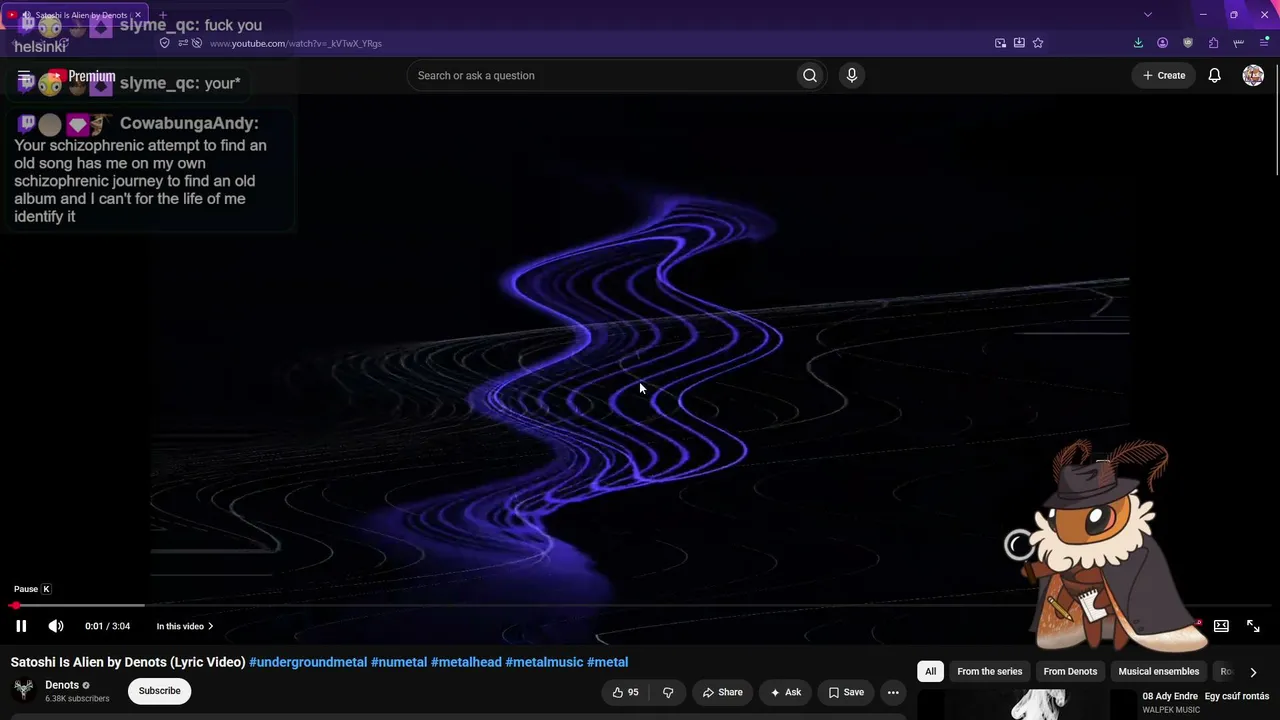Select the From the series chip

pos(990,671)
